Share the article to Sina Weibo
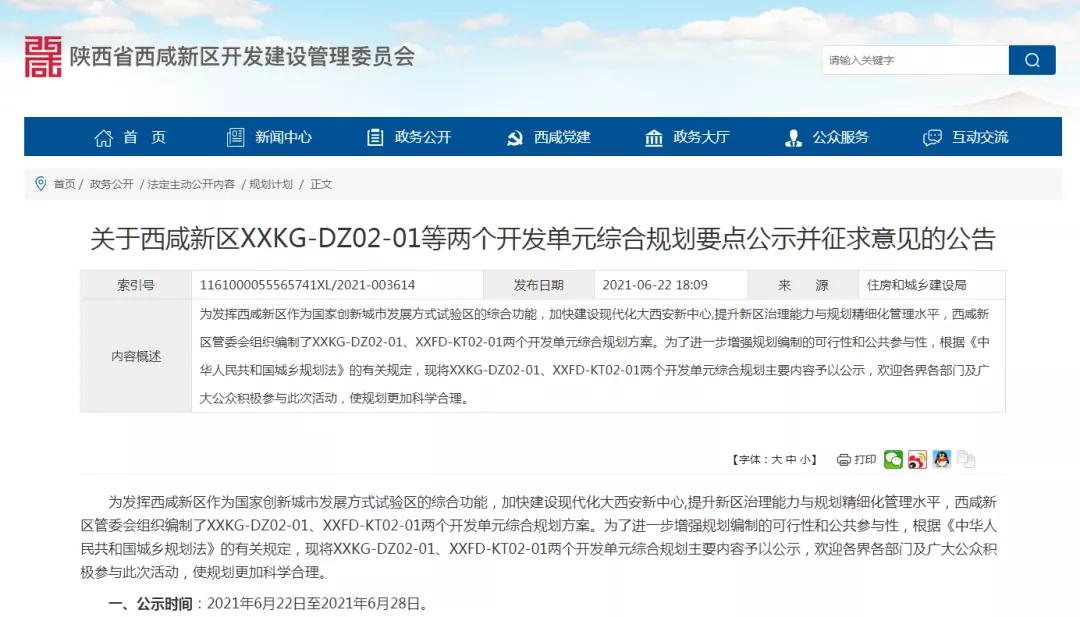This screenshot has width=1080, height=617. pos(917,459)
